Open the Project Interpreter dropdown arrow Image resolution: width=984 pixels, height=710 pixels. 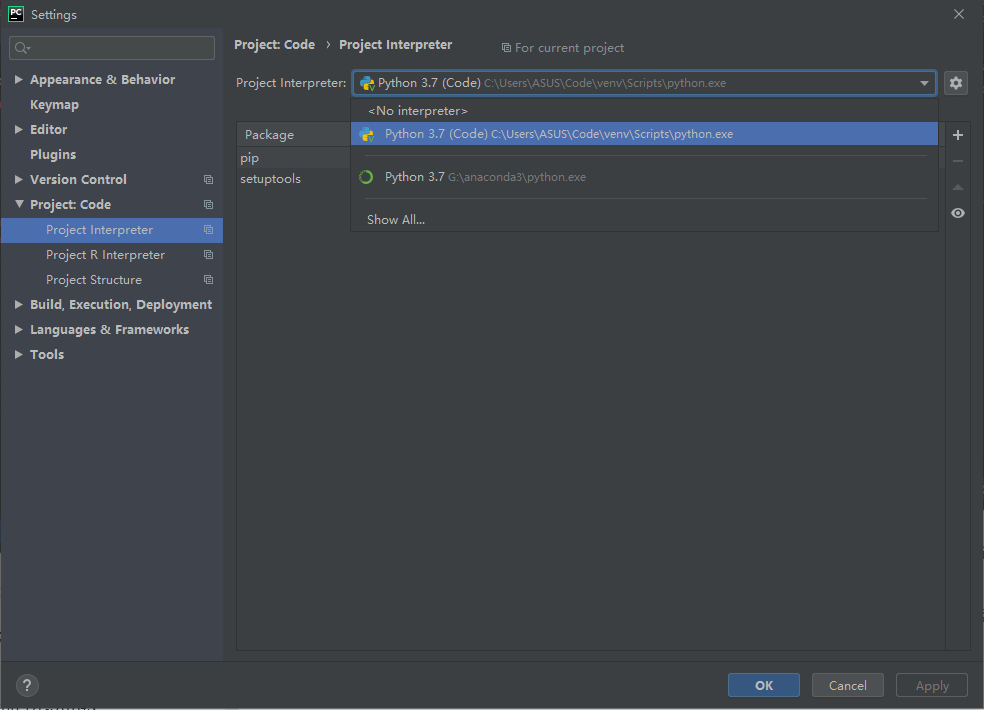pos(925,83)
